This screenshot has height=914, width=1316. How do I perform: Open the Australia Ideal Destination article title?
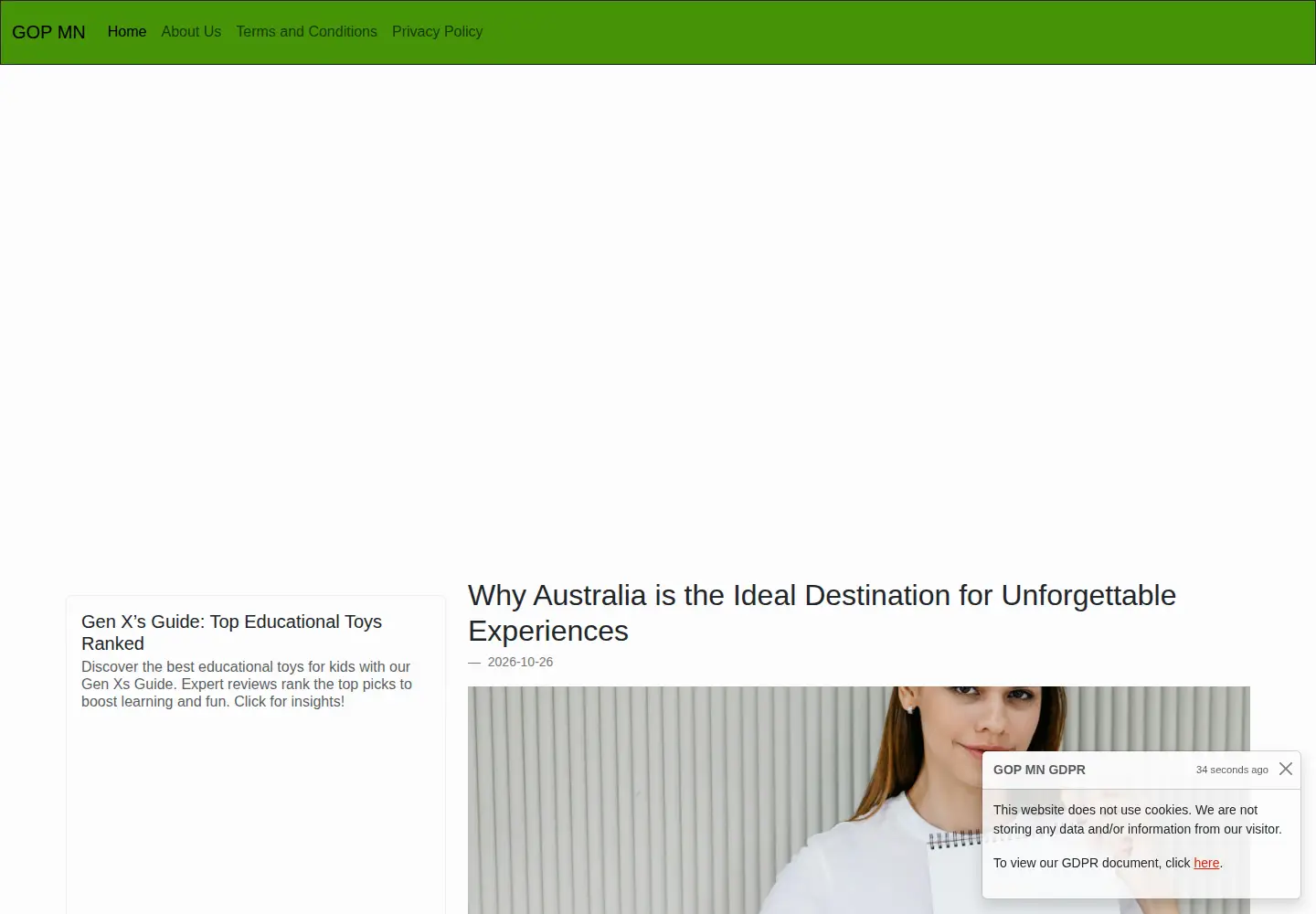(x=822, y=613)
